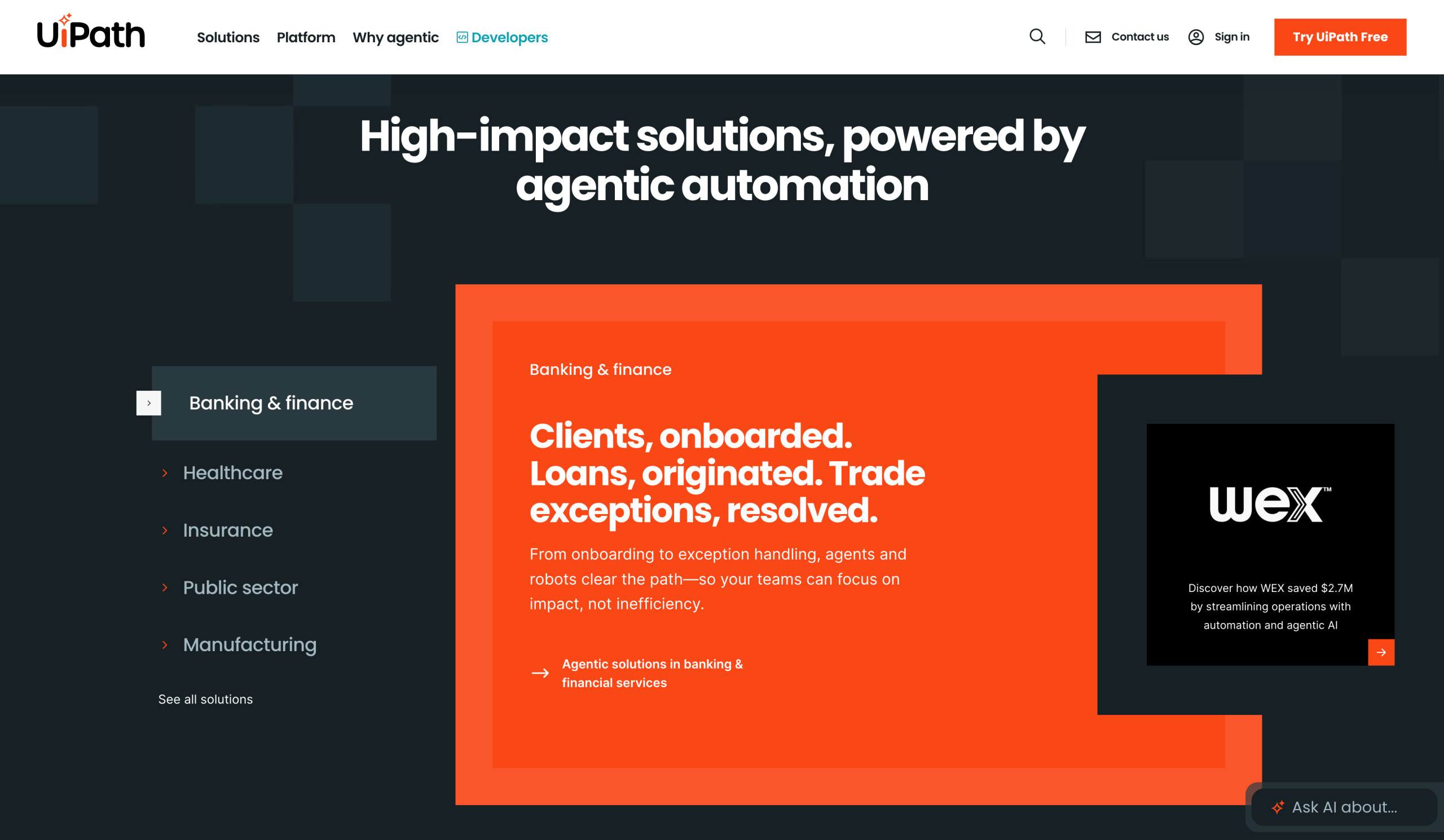Collapse the Banking & finance chevron
This screenshot has width=1444, height=840.
(x=148, y=403)
